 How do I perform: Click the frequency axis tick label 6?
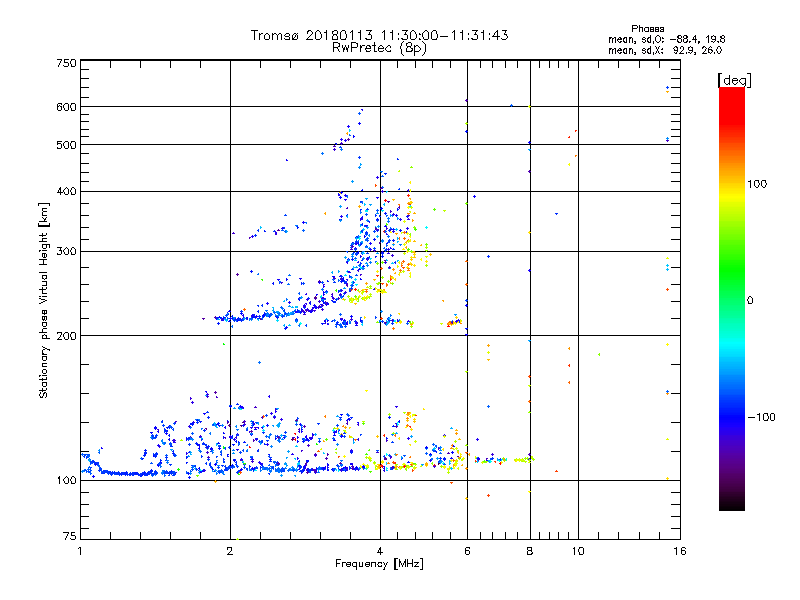(x=467, y=551)
